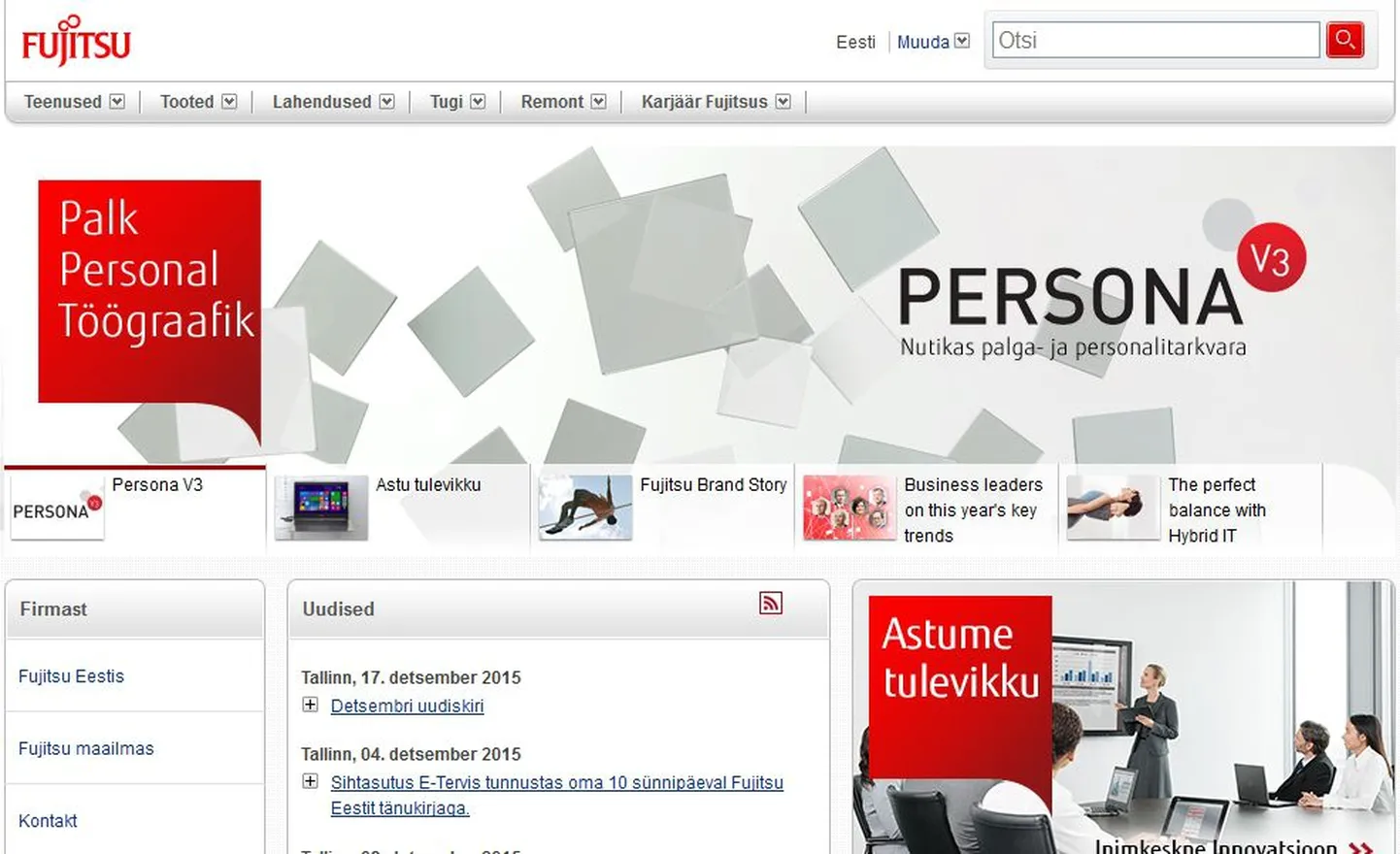The width and height of the screenshot is (1400, 854).
Task: Select the Astu tulevikku laptop thumbnail
Action: pyautogui.click(x=321, y=508)
